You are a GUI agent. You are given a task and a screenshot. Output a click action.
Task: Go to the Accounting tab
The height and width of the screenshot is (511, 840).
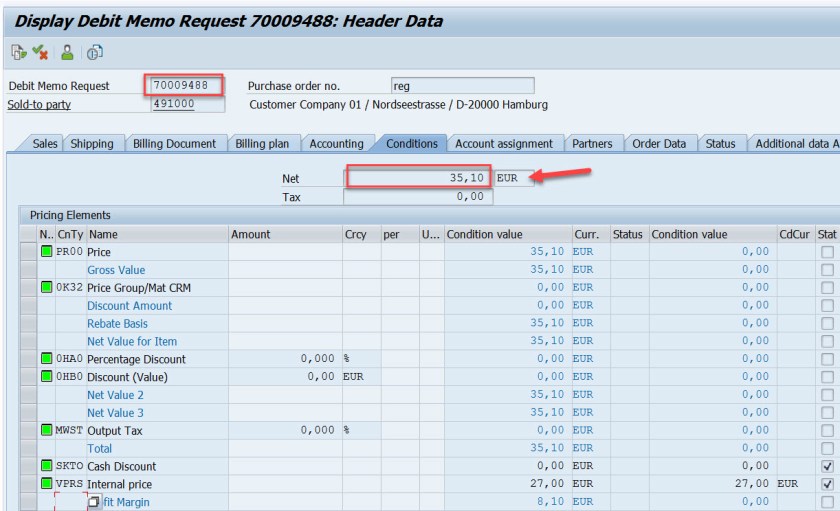(x=336, y=144)
